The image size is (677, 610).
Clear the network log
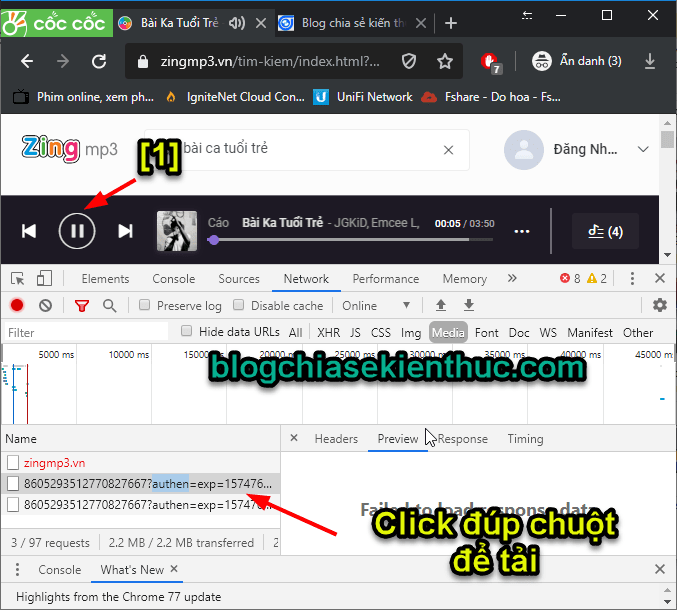tap(45, 306)
